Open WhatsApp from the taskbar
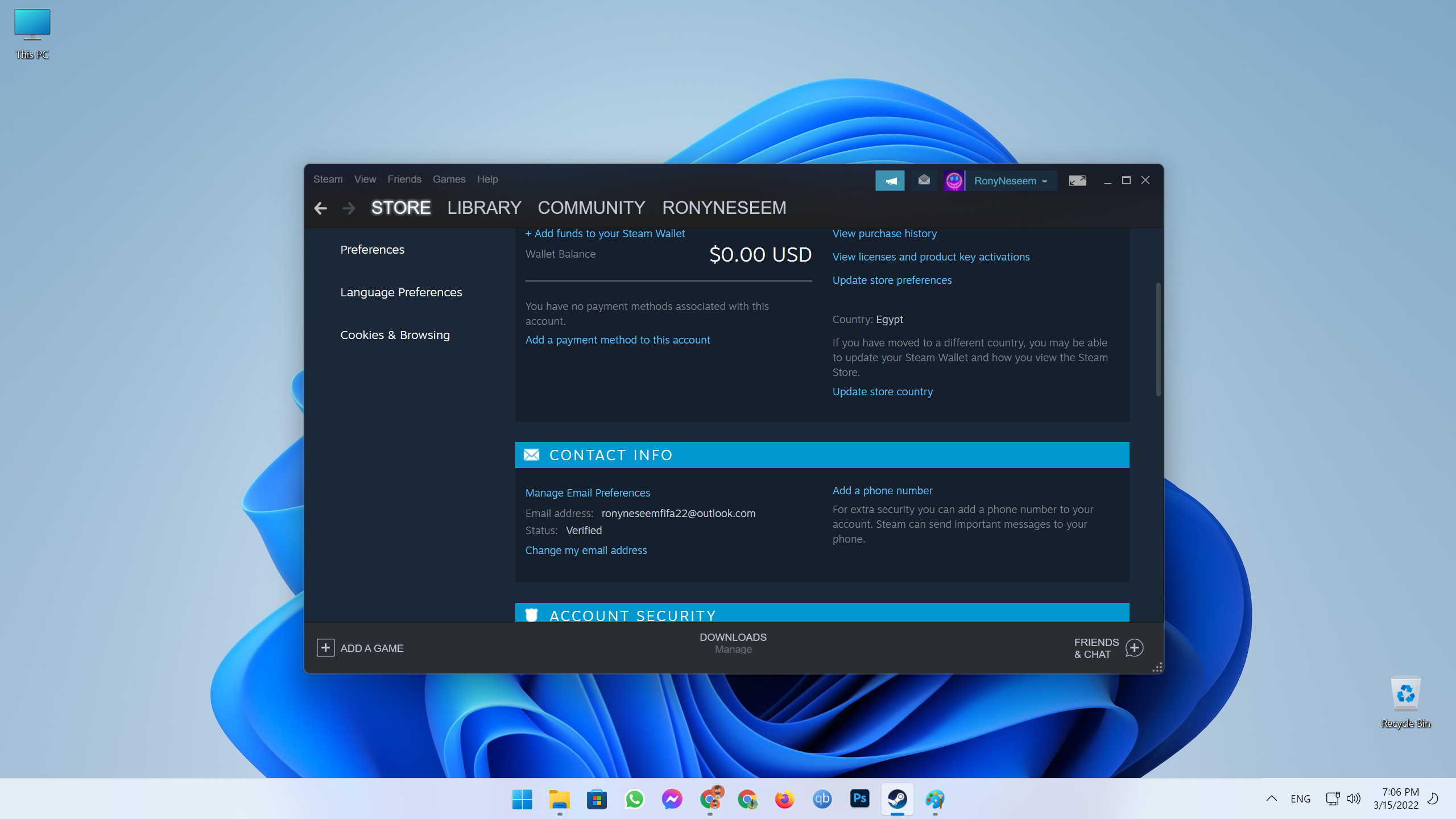 635,799
